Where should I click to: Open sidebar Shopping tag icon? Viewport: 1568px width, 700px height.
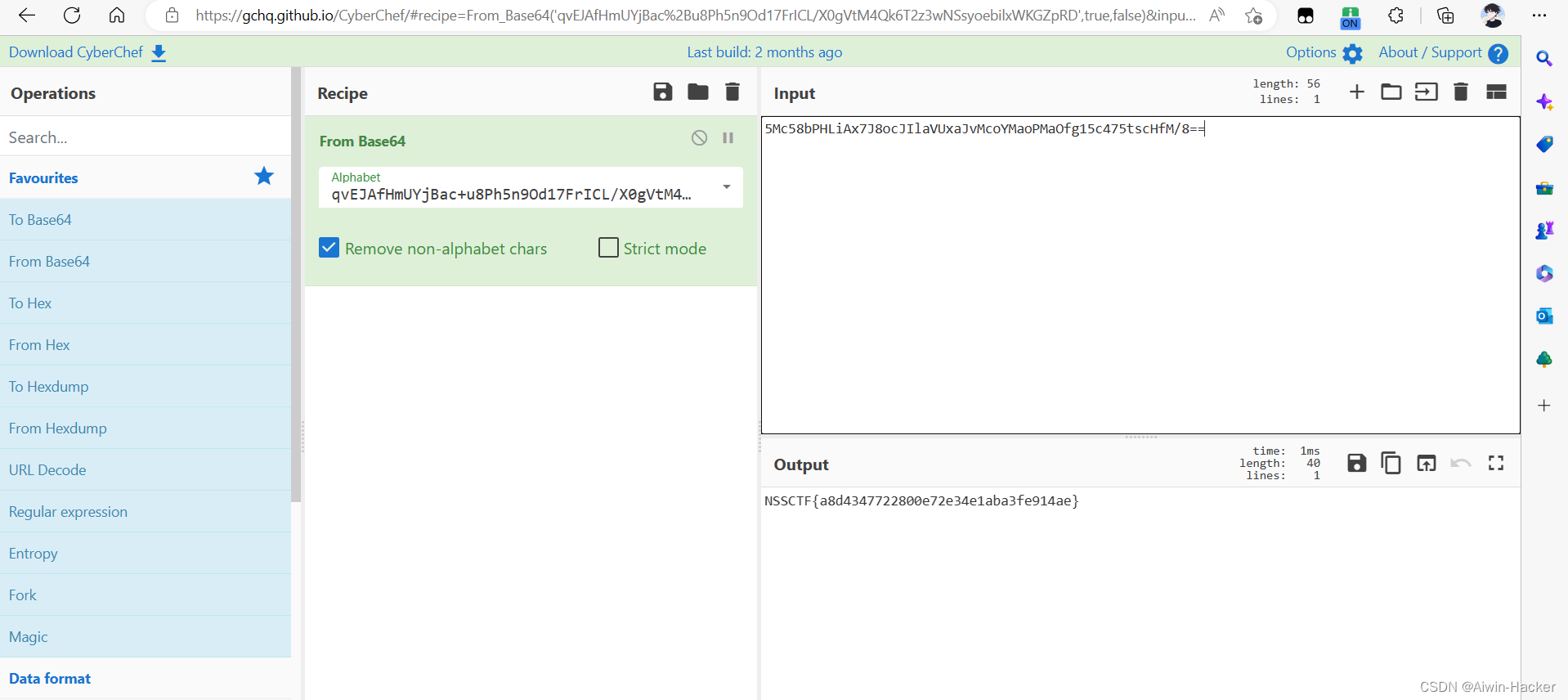coord(1544,145)
